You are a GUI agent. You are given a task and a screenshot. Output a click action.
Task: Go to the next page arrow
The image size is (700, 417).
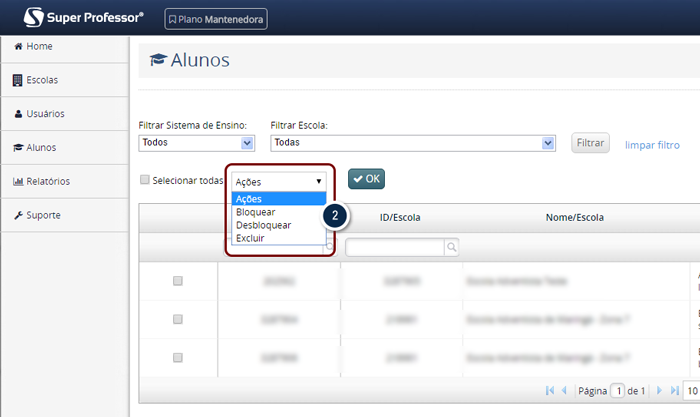click(659, 390)
